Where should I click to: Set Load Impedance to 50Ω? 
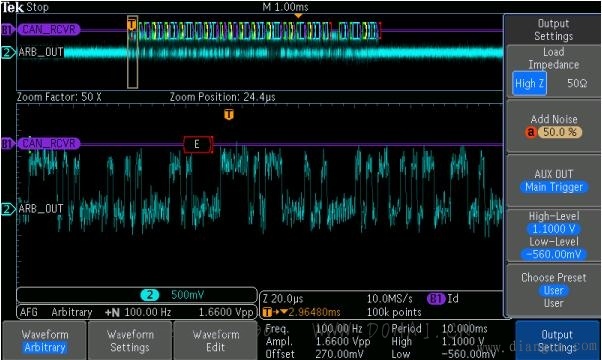tap(577, 83)
